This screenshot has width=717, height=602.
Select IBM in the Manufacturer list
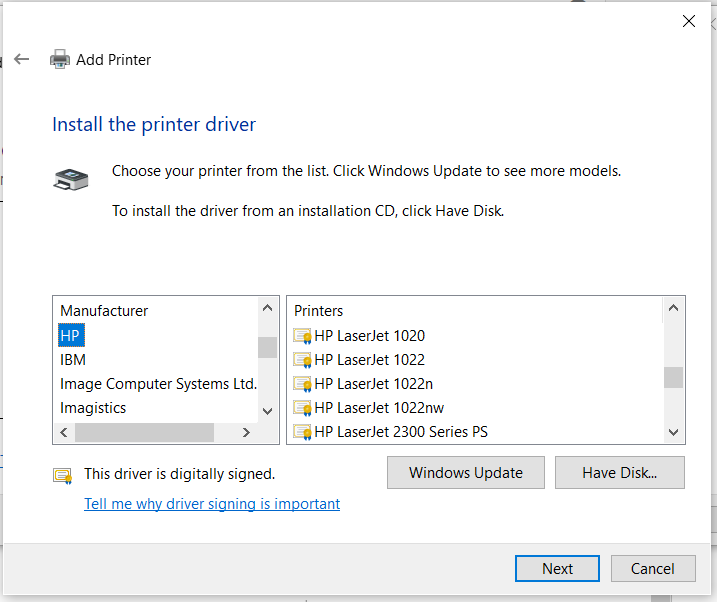73,360
